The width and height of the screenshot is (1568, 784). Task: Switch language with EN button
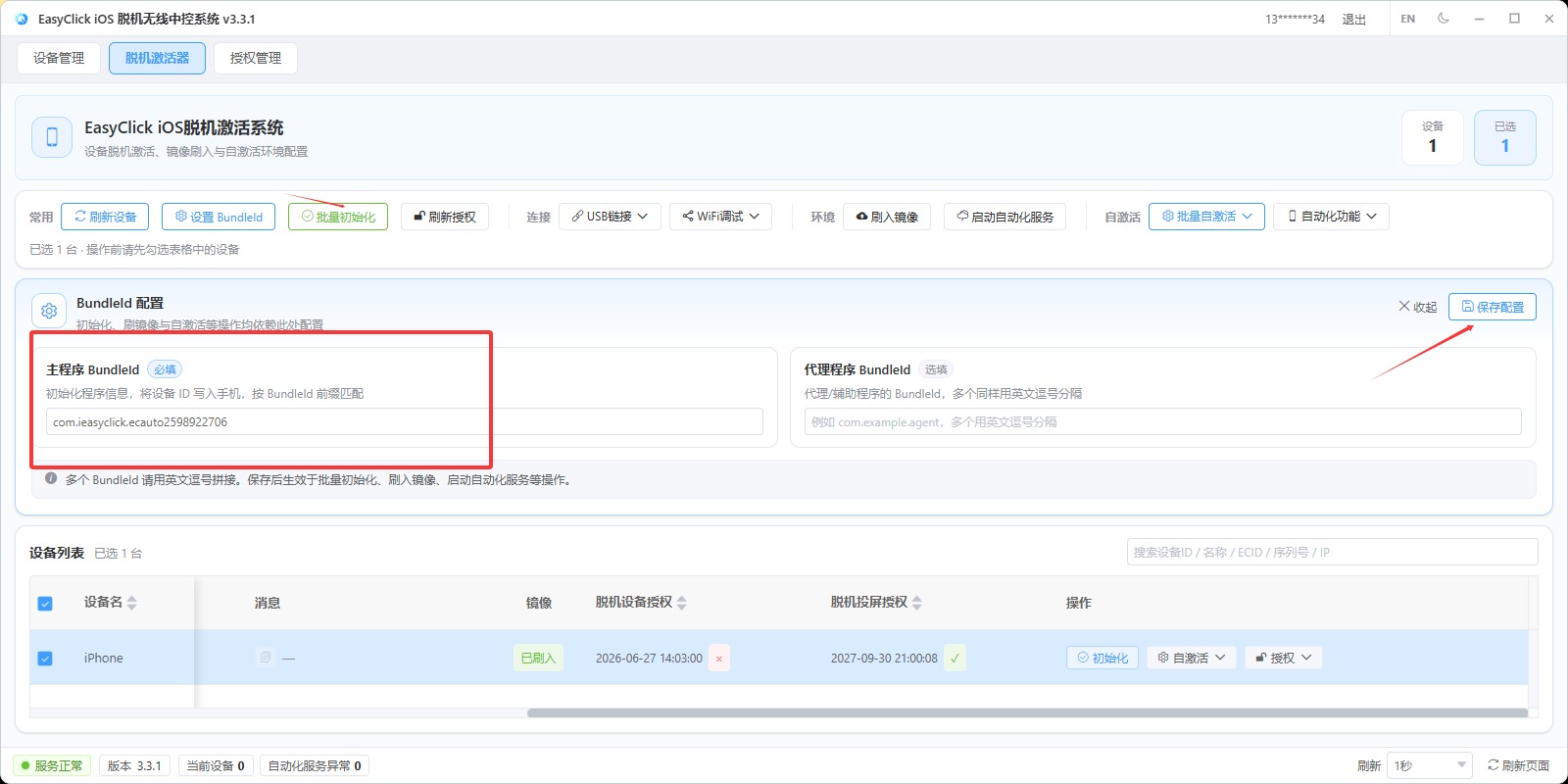[x=1408, y=19]
